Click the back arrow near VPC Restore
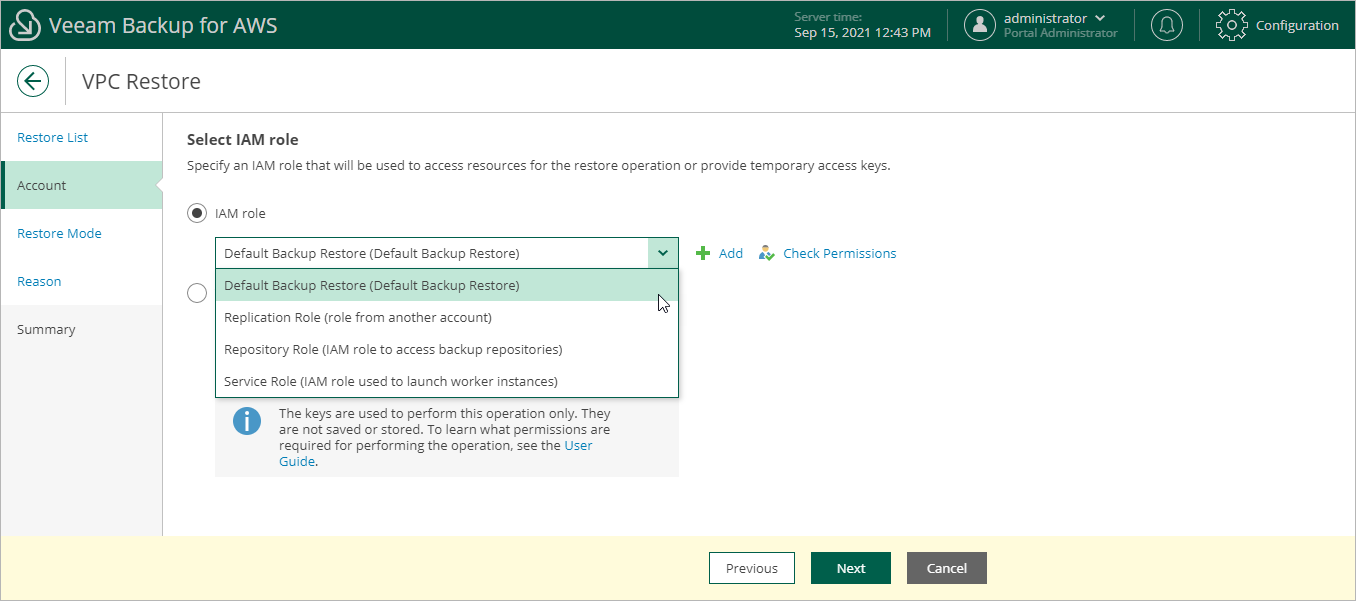This screenshot has height=601, width=1356. [x=33, y=81]
